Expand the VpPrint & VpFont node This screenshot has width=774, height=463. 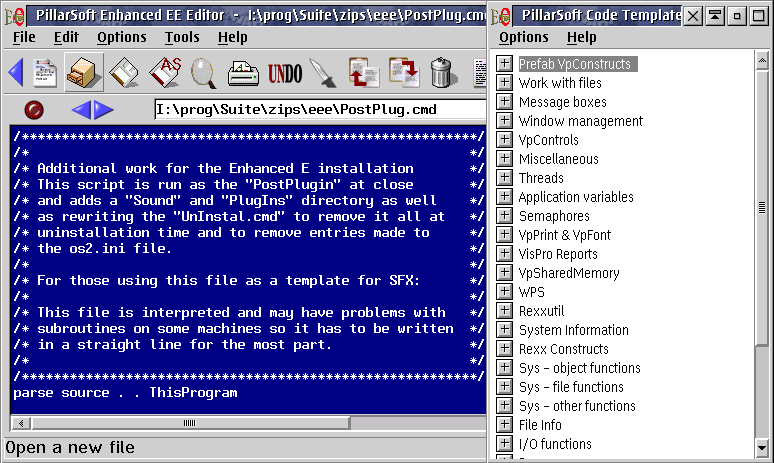[x=504, y=234]
